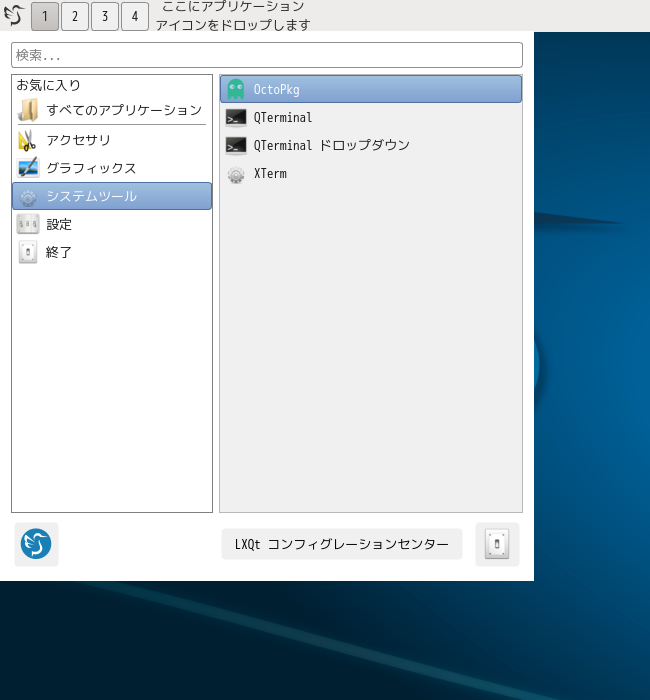Screen dimensions: 650x700
Task: Click the graphics paintbrush icon
Action: (x=28, y=168)
